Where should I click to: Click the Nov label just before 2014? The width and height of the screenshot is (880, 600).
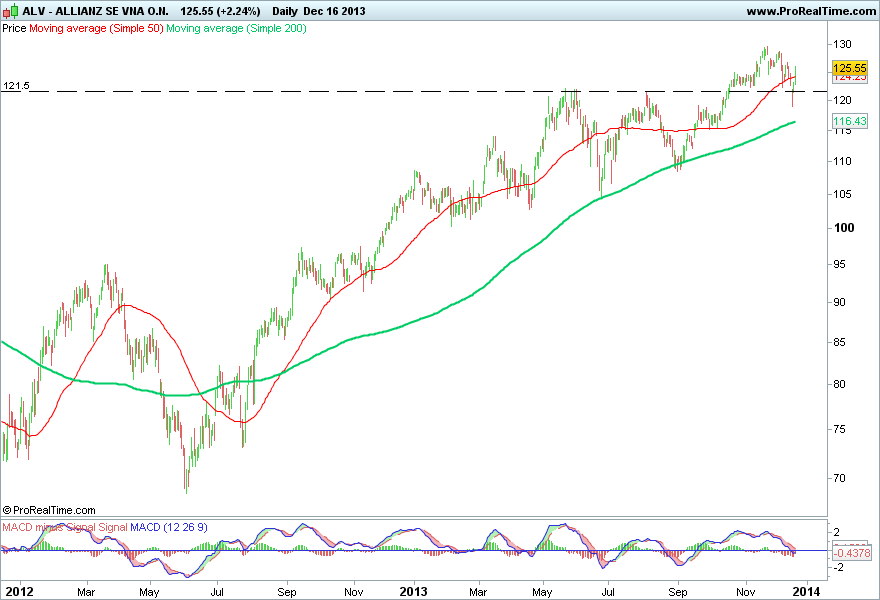click(745, 592)
